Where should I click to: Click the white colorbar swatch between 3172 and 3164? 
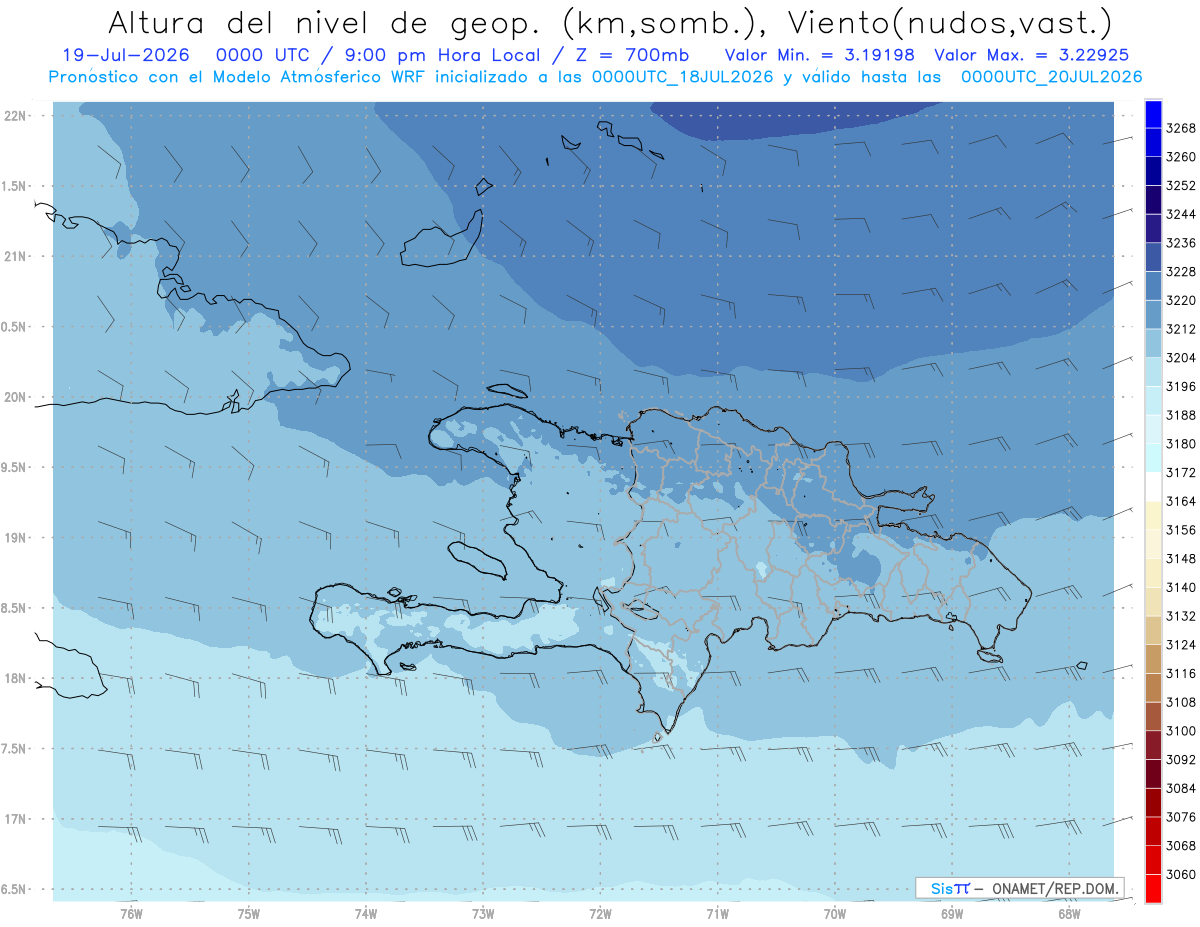(1153, 487)
